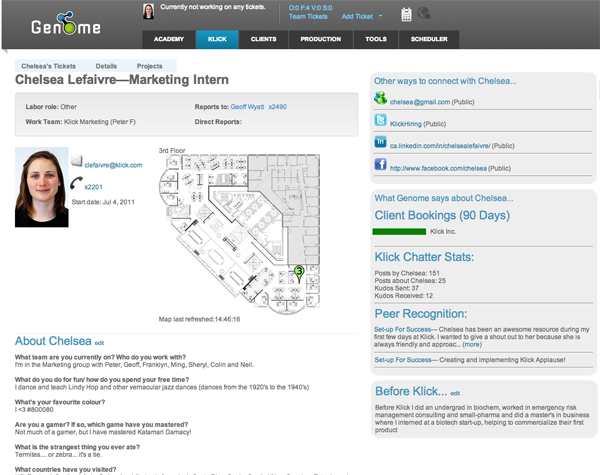Open the PRODUCTION menu tab
The width and height of the screenshot is (600, 475).
321,39
